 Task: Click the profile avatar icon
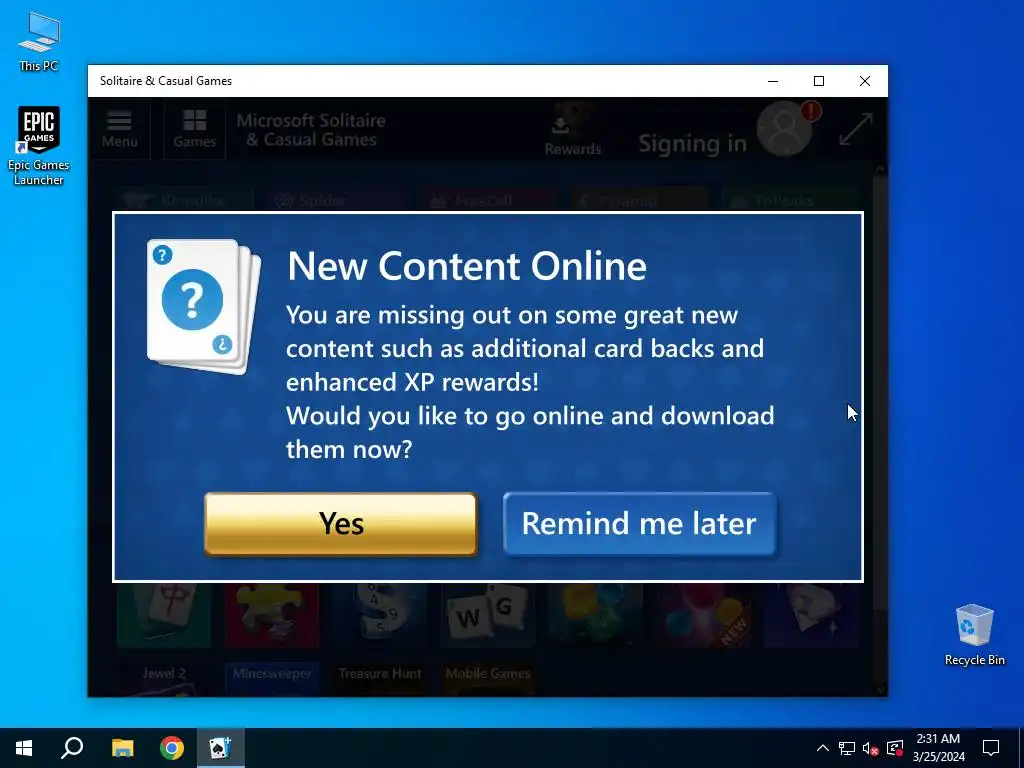[785, 129]
